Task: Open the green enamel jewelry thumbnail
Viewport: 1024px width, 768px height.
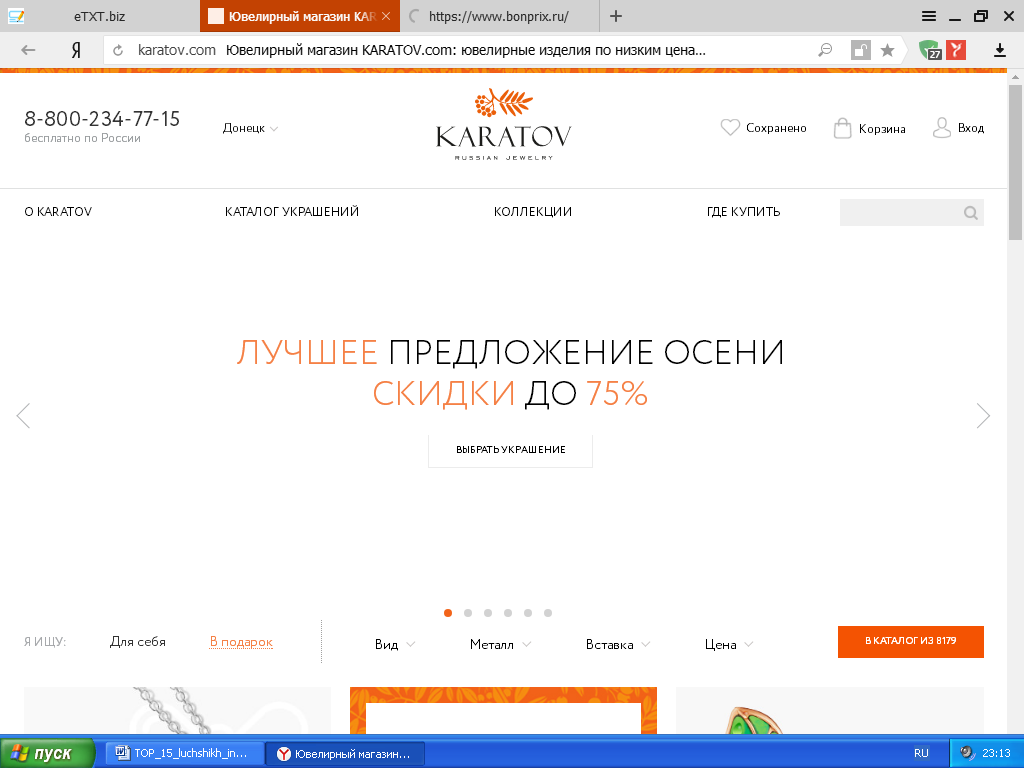Action: pos(829,710)
